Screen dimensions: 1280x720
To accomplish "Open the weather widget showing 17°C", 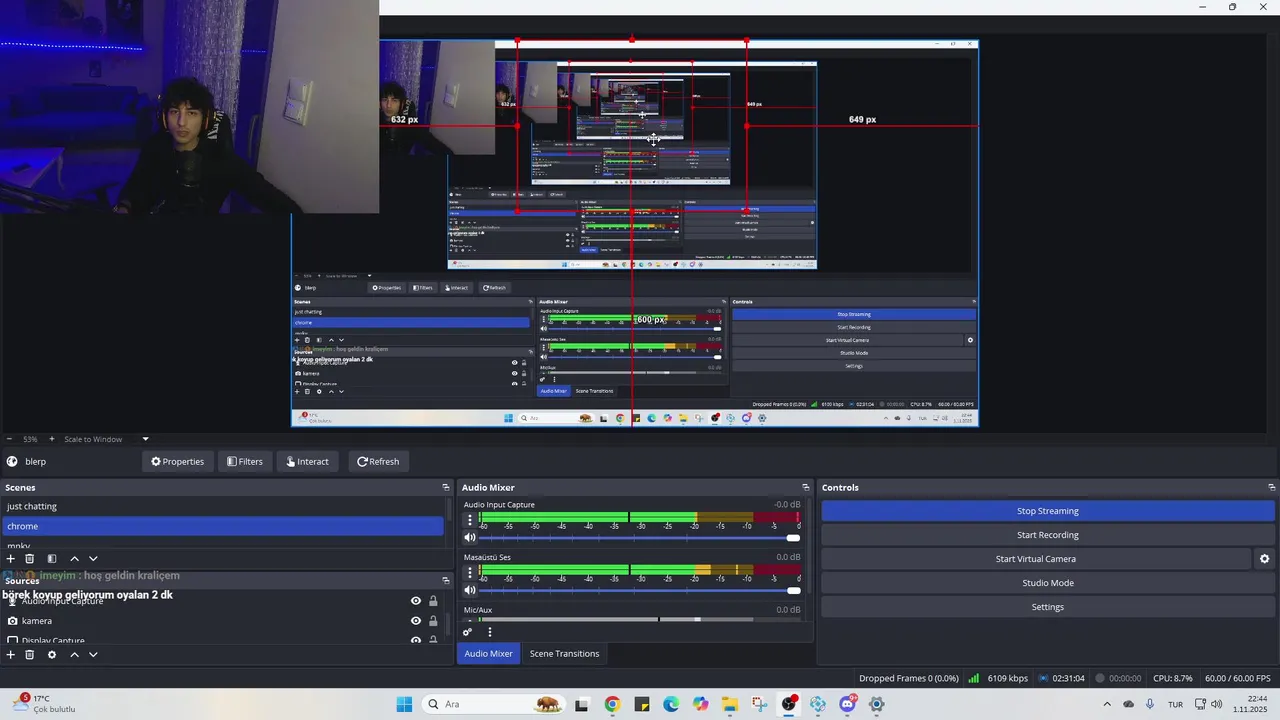I will [45, 704].
